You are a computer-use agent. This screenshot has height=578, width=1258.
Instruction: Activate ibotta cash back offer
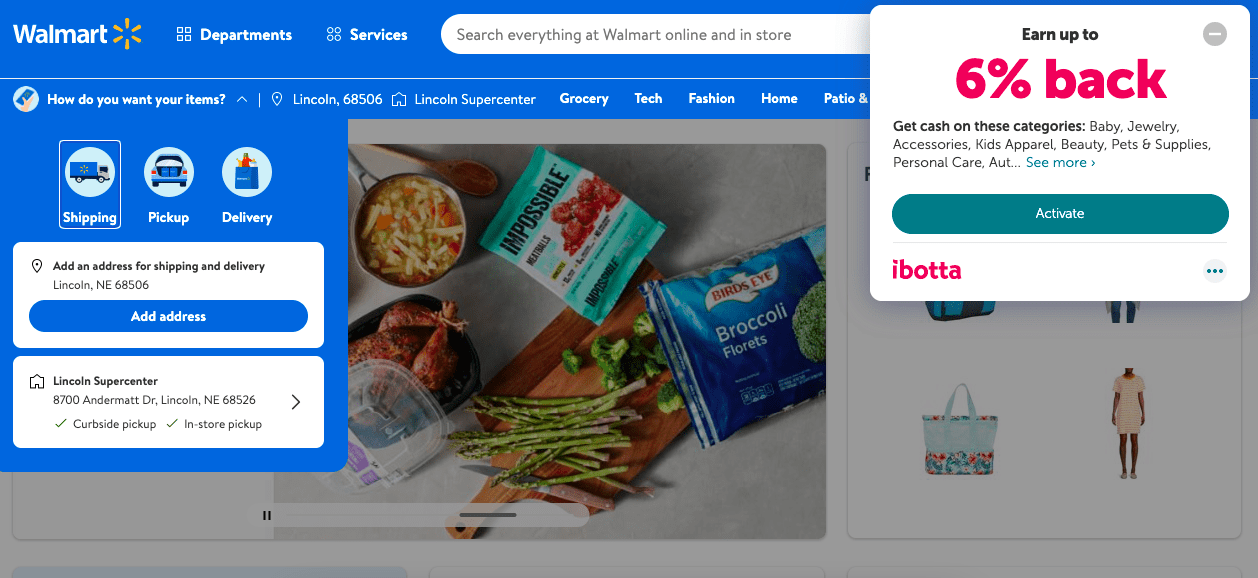1060,214
